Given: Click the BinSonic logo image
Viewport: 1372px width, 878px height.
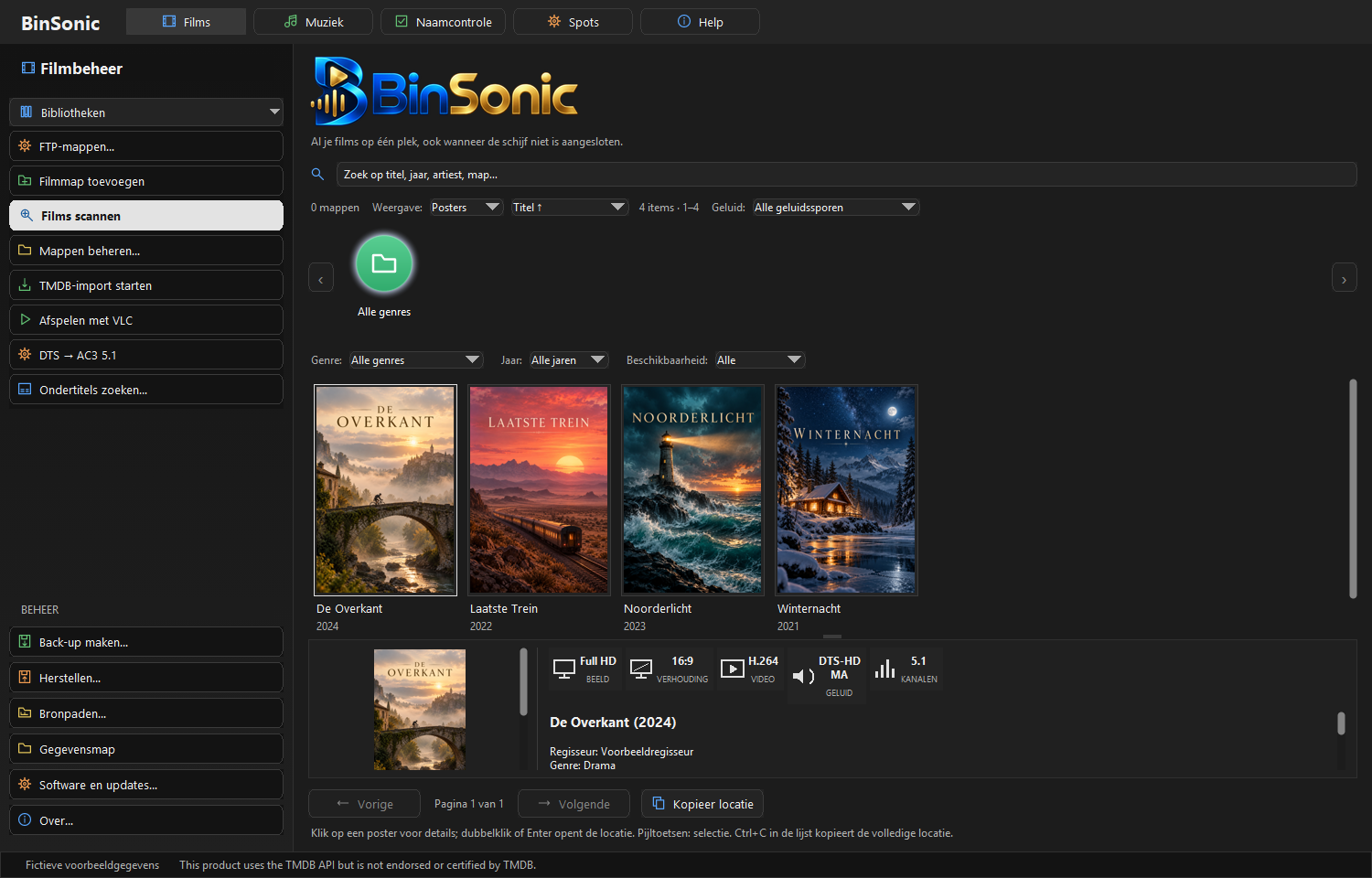Looking at the screenshot, I should pyautogui.click(x=445, y=91).
